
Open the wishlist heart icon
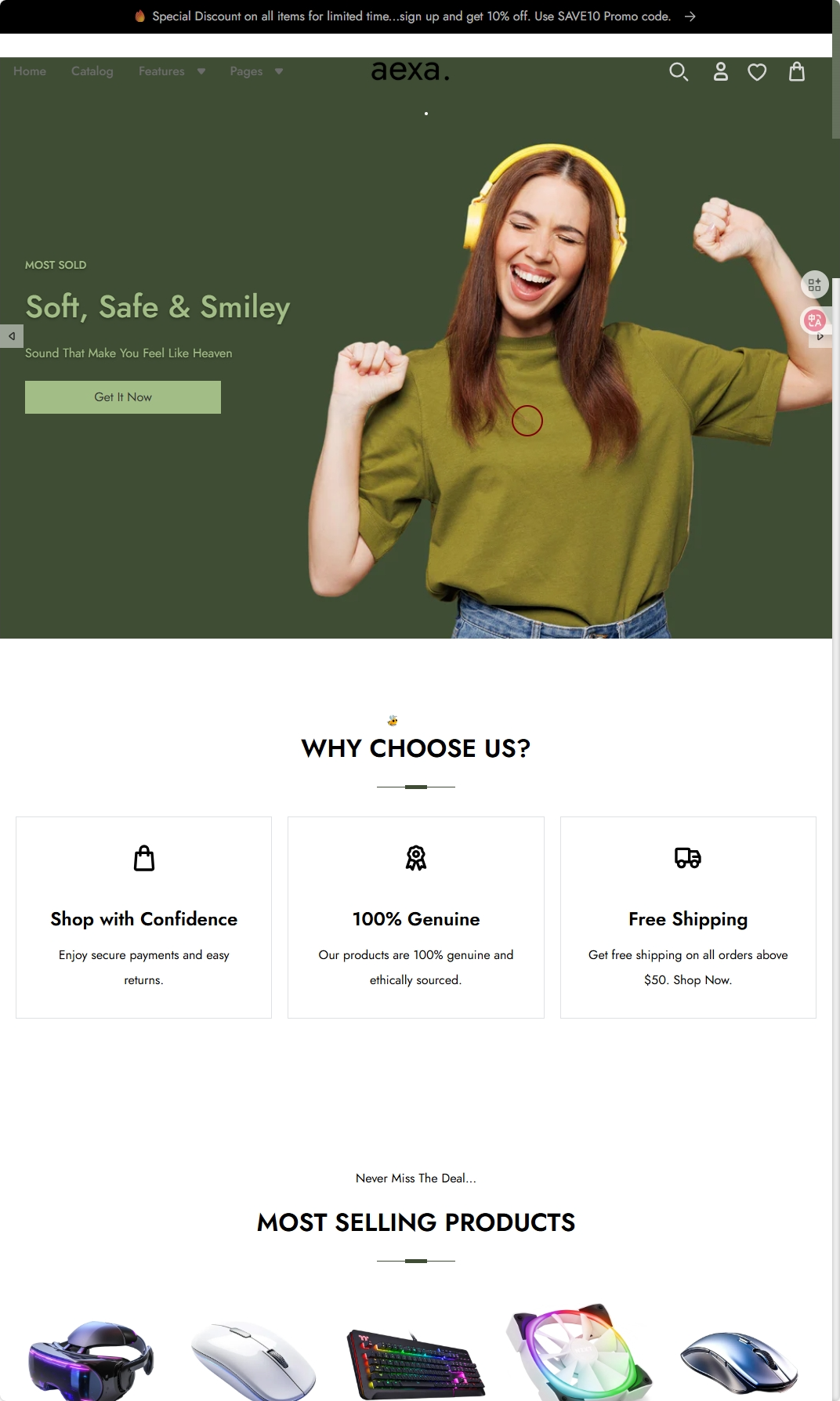click(x=757, y=72)
